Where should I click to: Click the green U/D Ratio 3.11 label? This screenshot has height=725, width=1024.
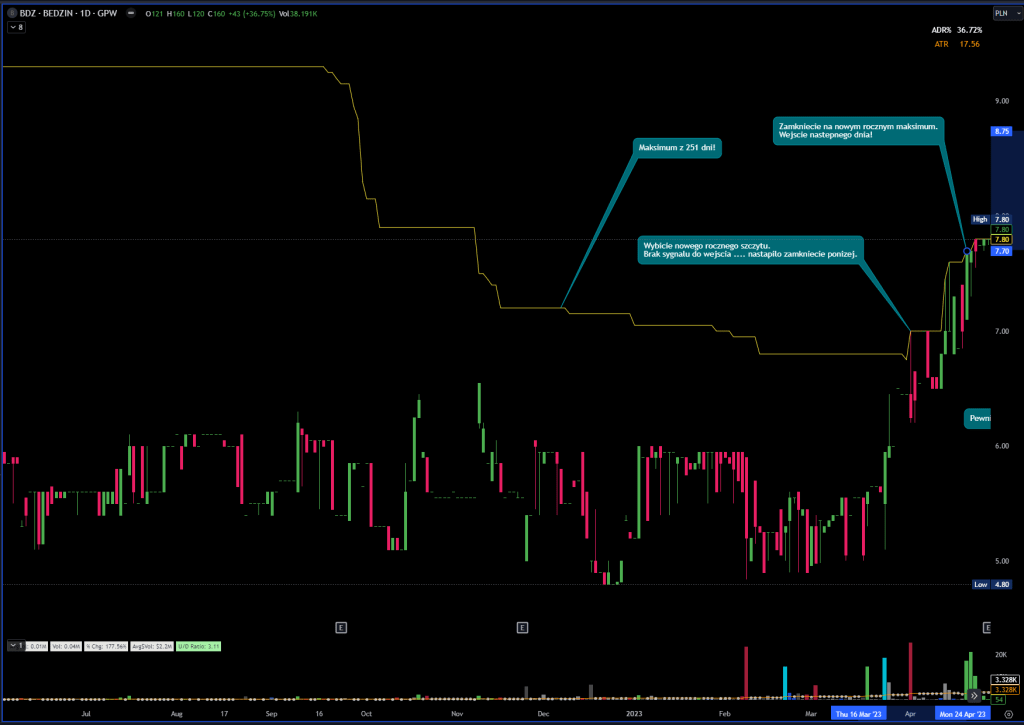(199, 647)
